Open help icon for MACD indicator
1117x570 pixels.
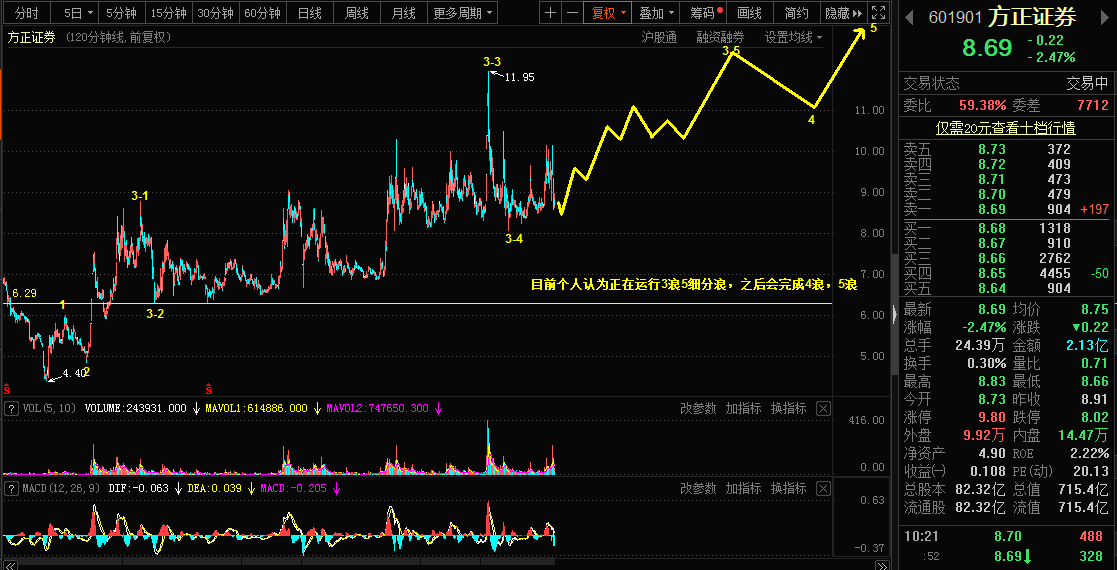[x=11, y=488]
